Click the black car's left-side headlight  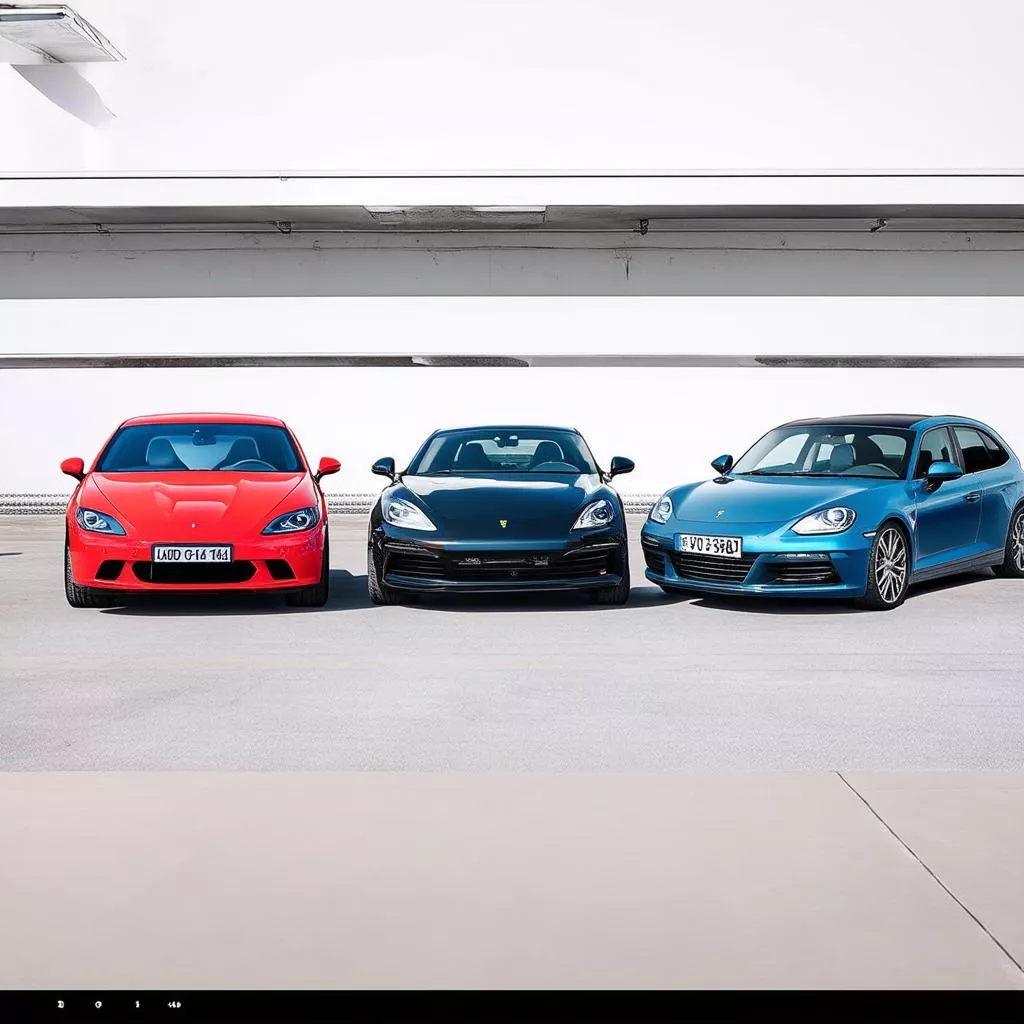click(408, 515)
